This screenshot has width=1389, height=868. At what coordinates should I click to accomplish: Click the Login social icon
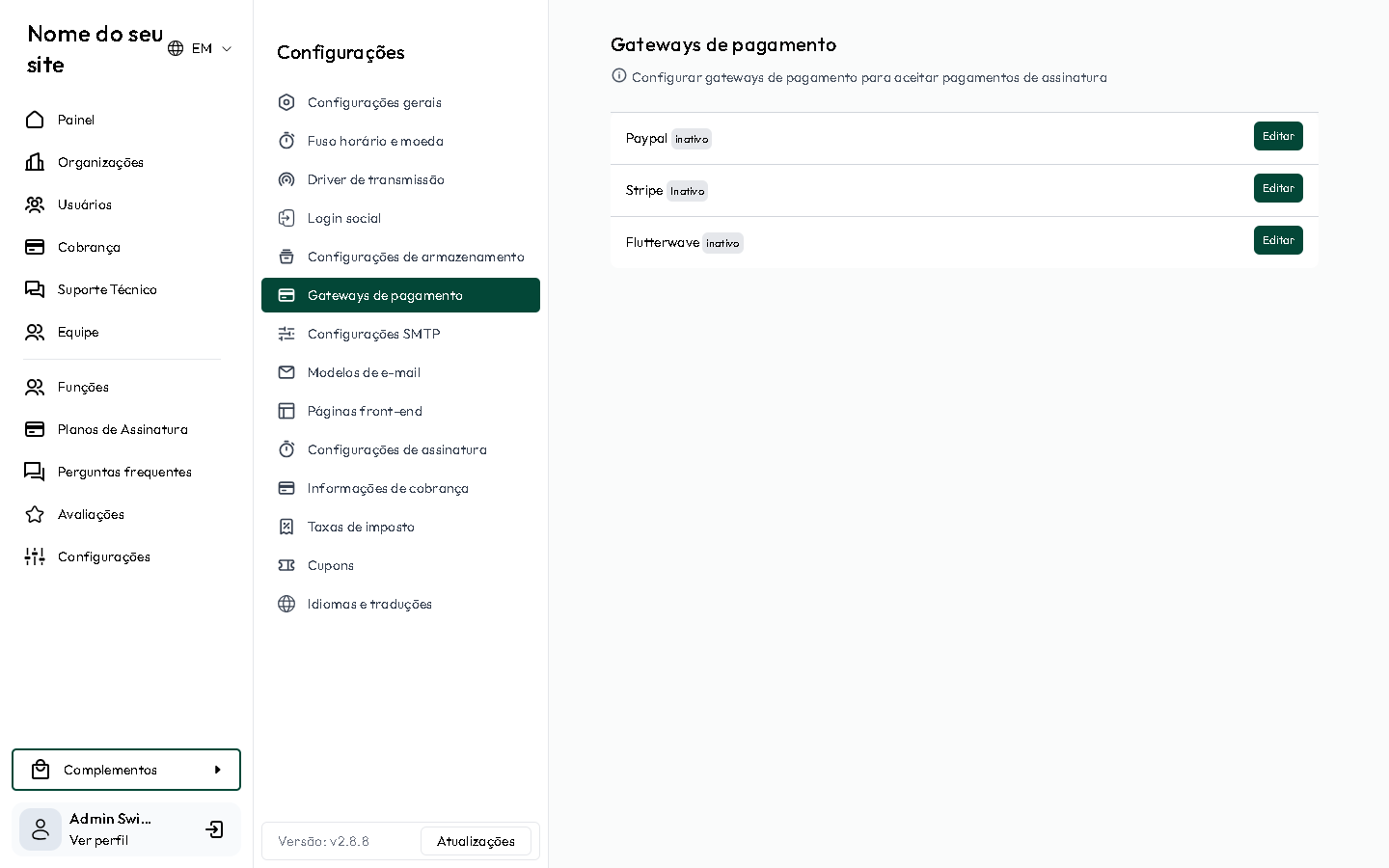tap(286, 218)
